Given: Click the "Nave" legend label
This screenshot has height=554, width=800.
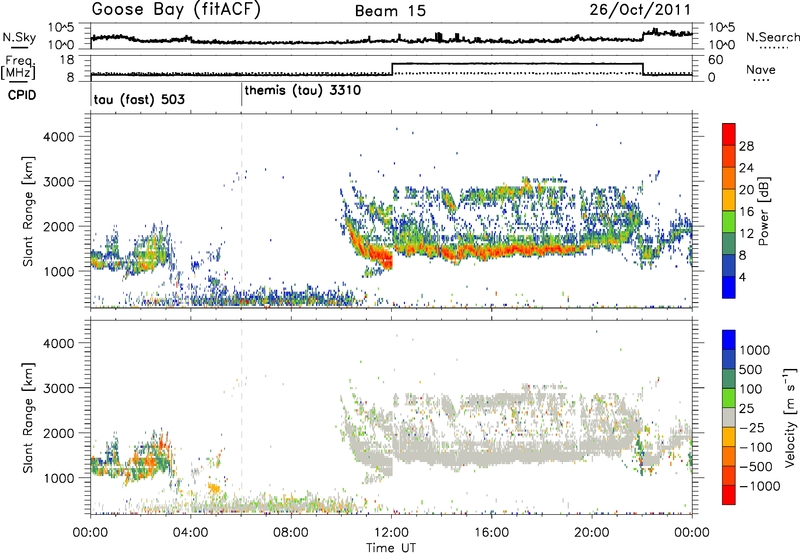Looking at the screenshot, I should 761,69.
